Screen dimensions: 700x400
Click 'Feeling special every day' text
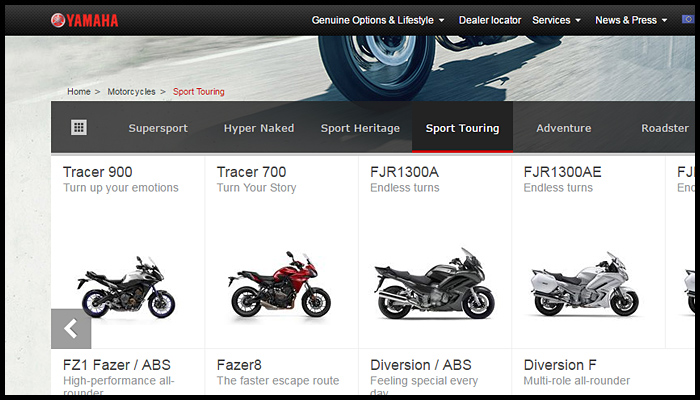424,386
